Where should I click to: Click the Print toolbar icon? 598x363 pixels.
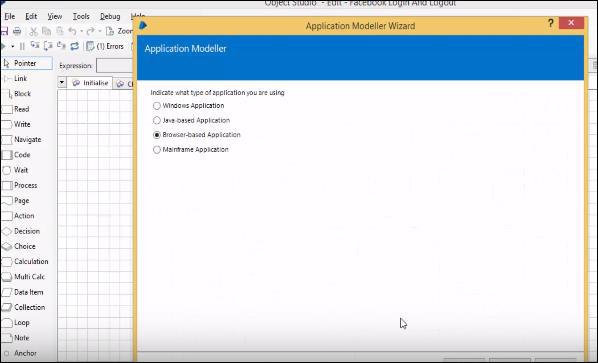click(17, 31)
